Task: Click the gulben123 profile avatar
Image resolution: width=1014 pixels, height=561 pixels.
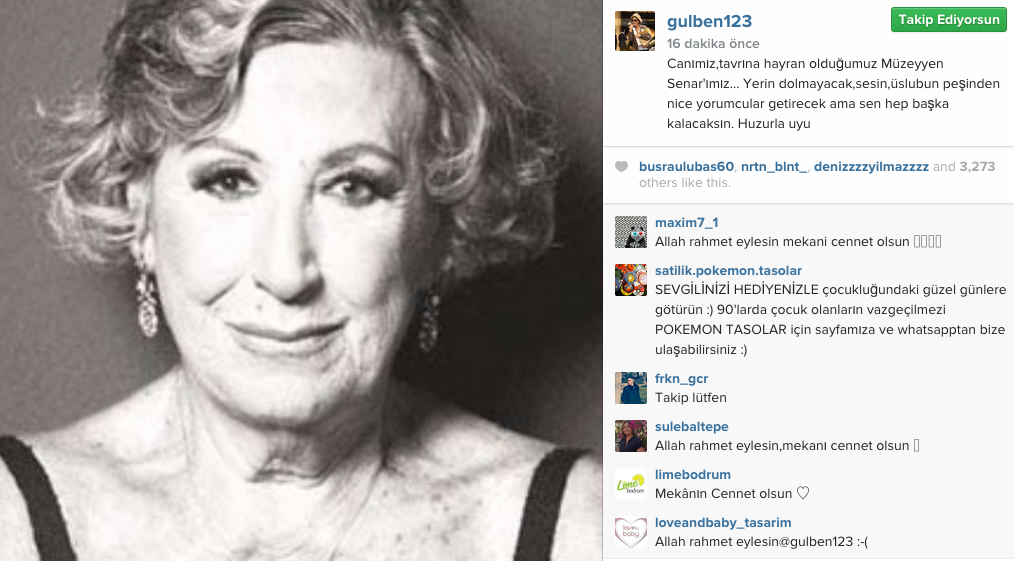Action: coord(634,31)
